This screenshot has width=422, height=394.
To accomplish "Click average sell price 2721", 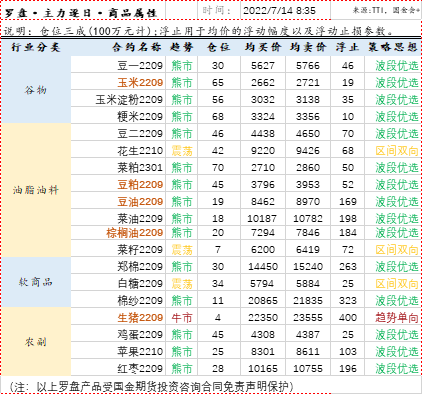I will coord(308,83).
